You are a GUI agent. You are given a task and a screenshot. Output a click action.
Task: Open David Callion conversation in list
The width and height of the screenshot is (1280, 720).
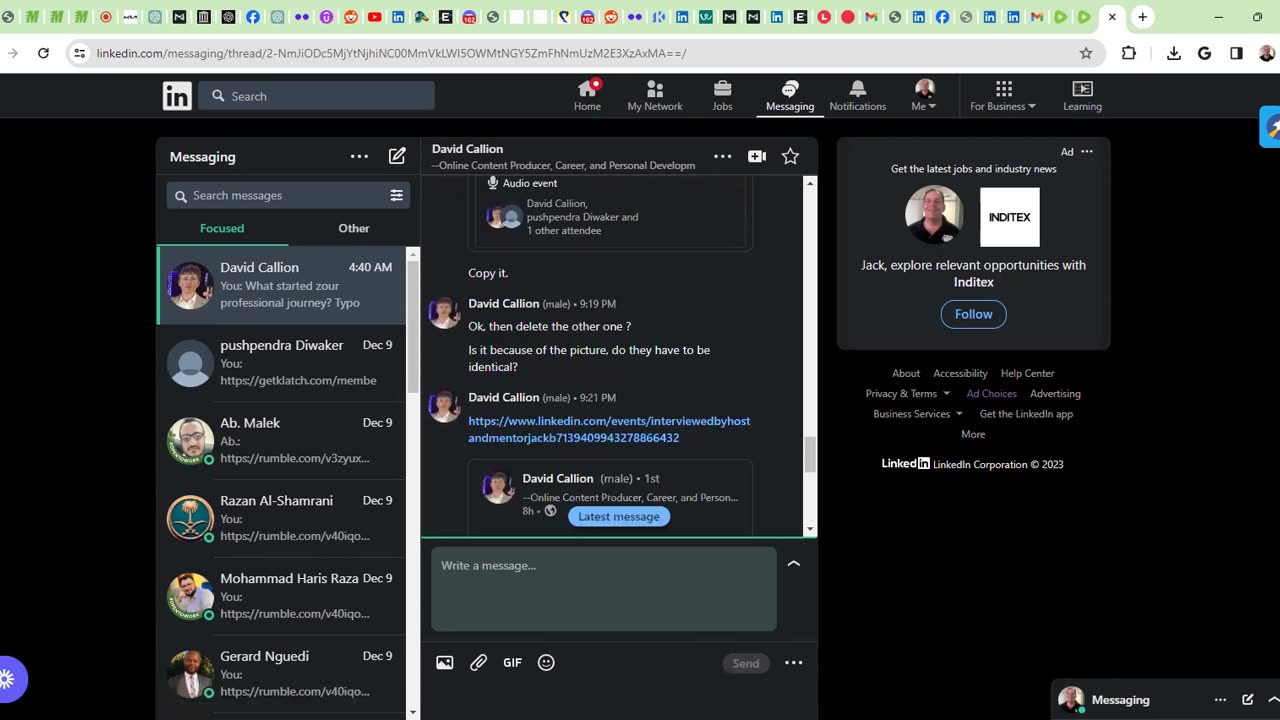pyautogui.click(x=282, y=285)
